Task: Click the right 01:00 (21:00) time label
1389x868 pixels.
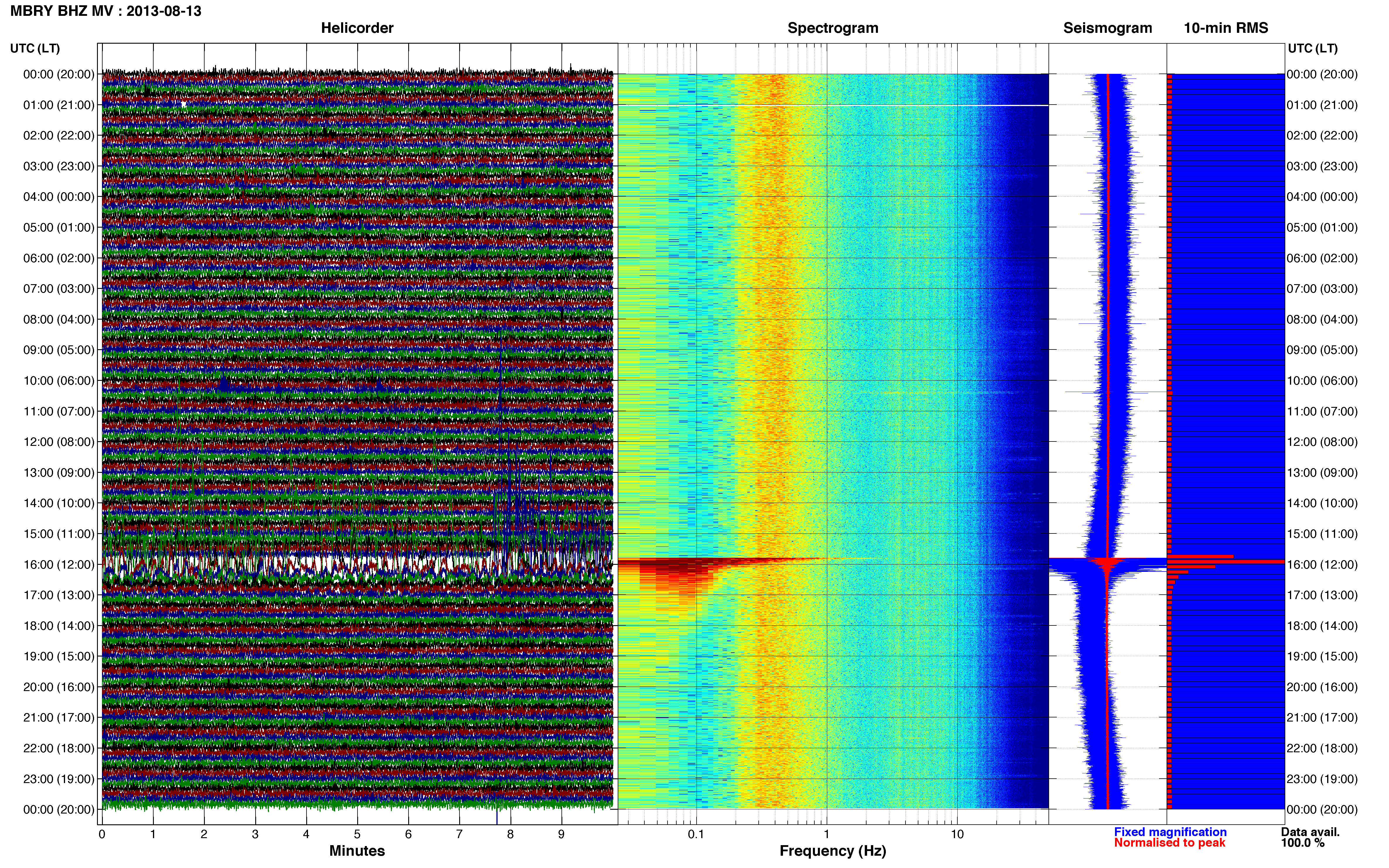Action: coord(1322,105)
